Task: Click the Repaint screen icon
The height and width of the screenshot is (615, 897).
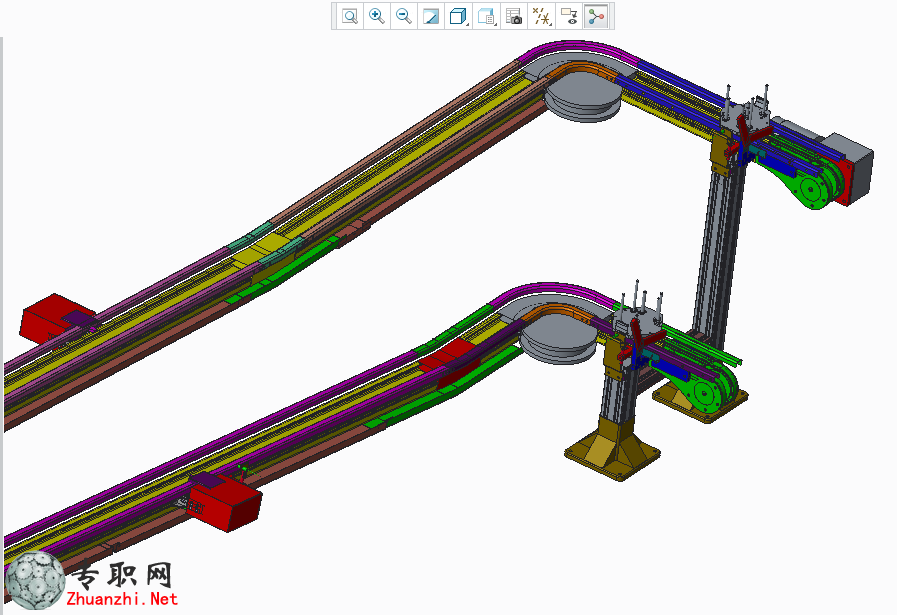Action: tap(431, 16)
